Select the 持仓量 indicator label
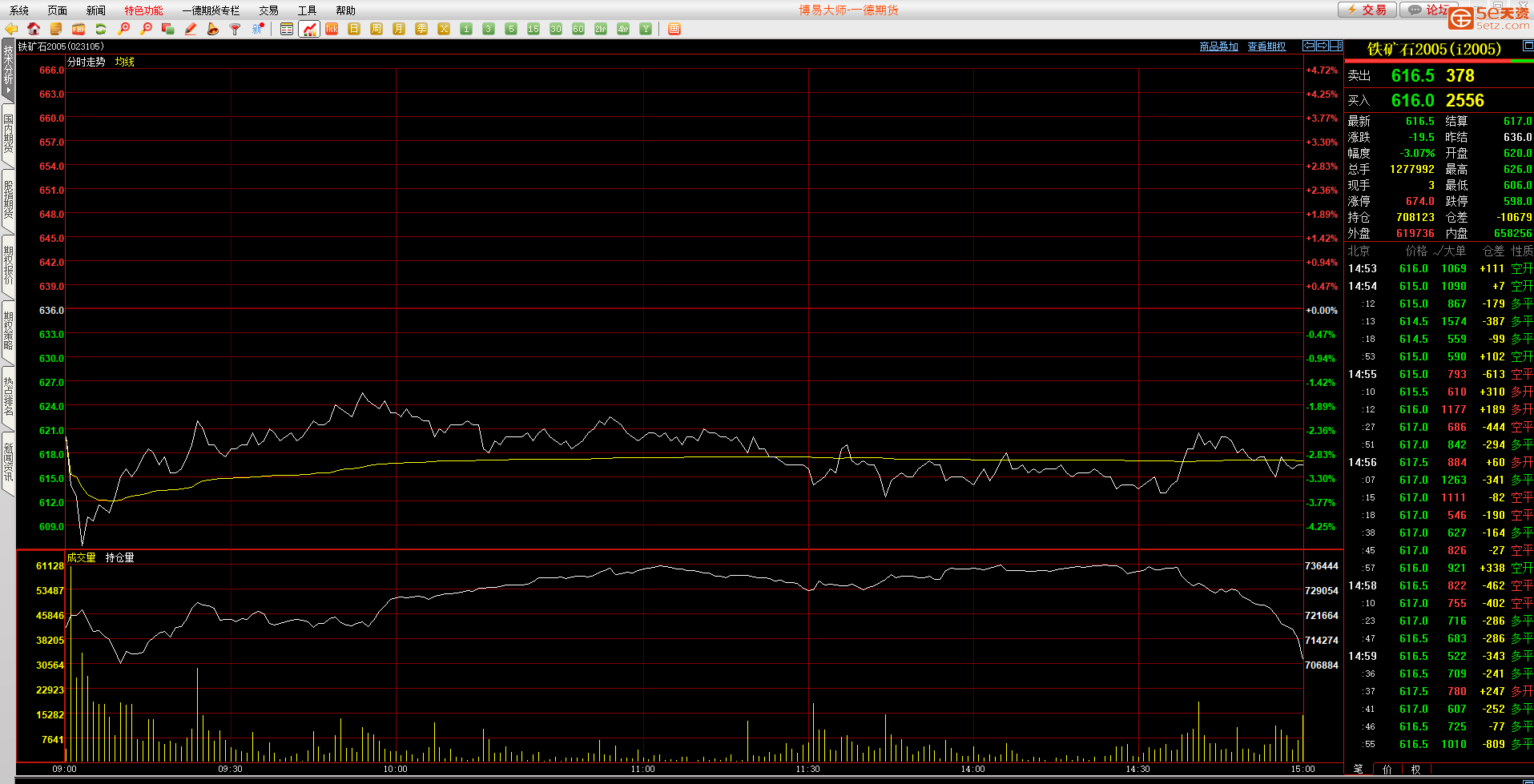Image resolution: width=1534 pixels, height=784 pixels. click(x=119, y=557)
